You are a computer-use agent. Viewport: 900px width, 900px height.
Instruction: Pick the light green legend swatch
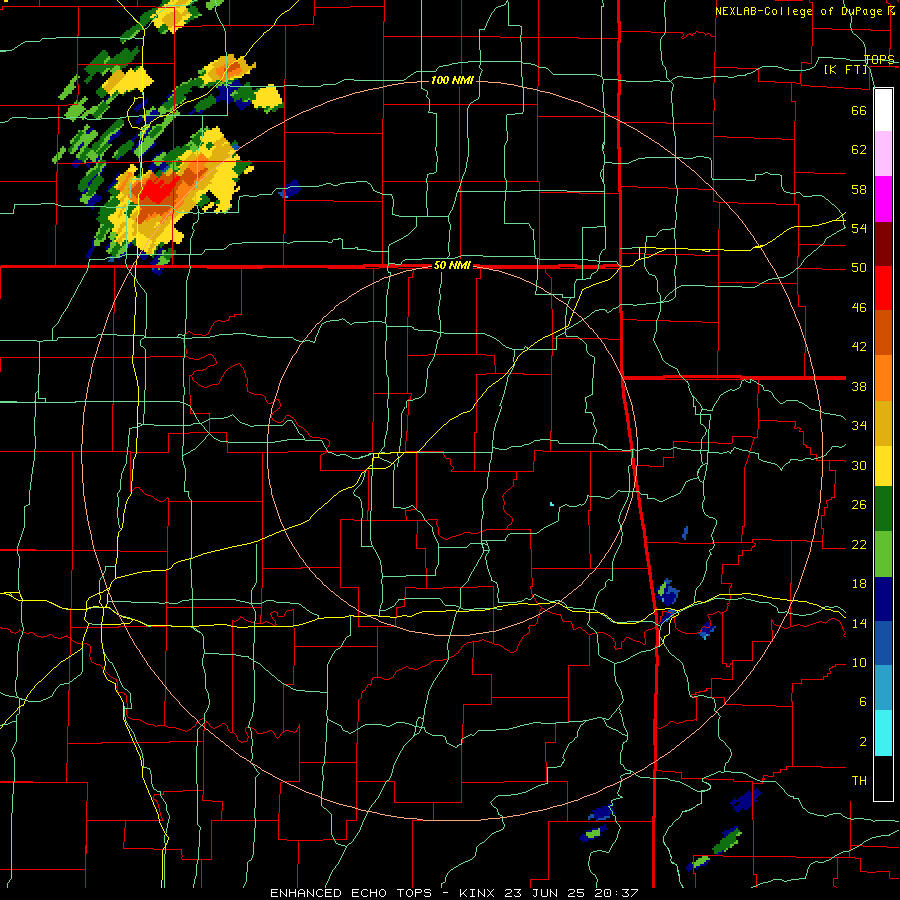click(883, 554)
